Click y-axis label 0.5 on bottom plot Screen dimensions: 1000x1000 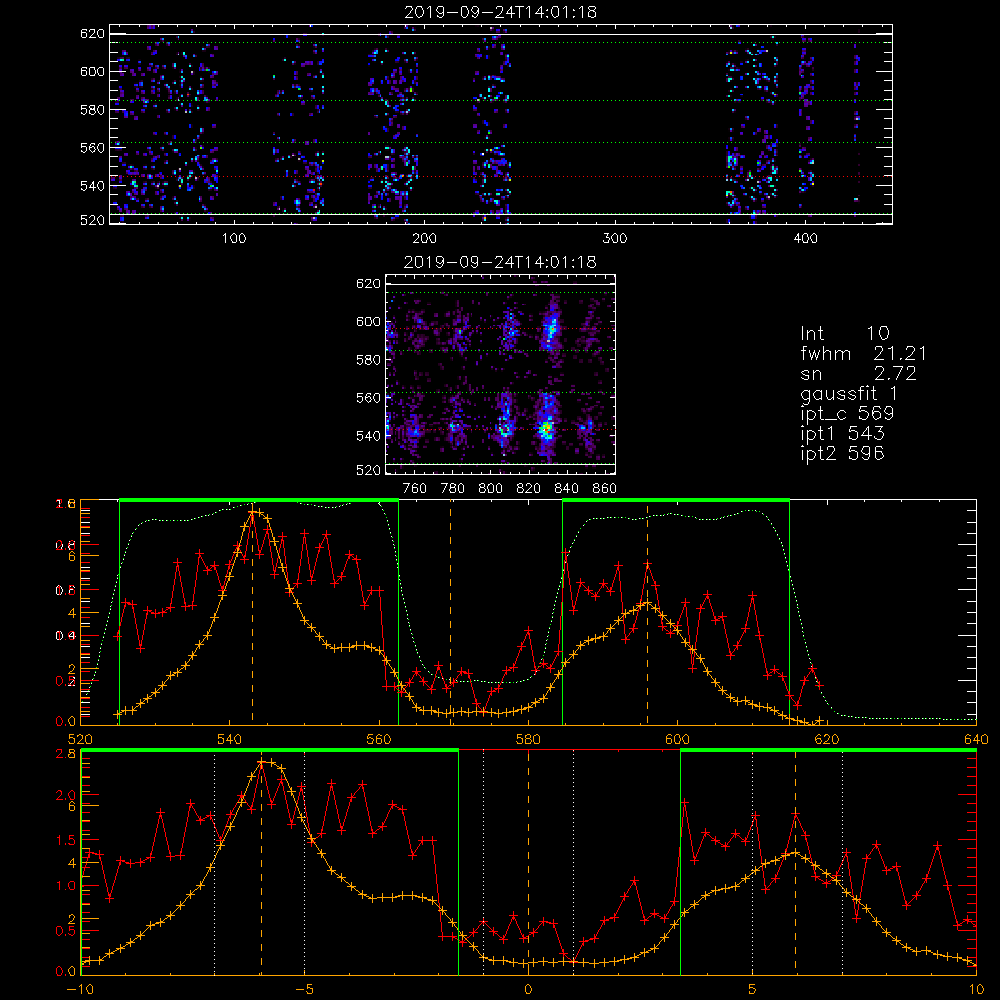[66, 931]
